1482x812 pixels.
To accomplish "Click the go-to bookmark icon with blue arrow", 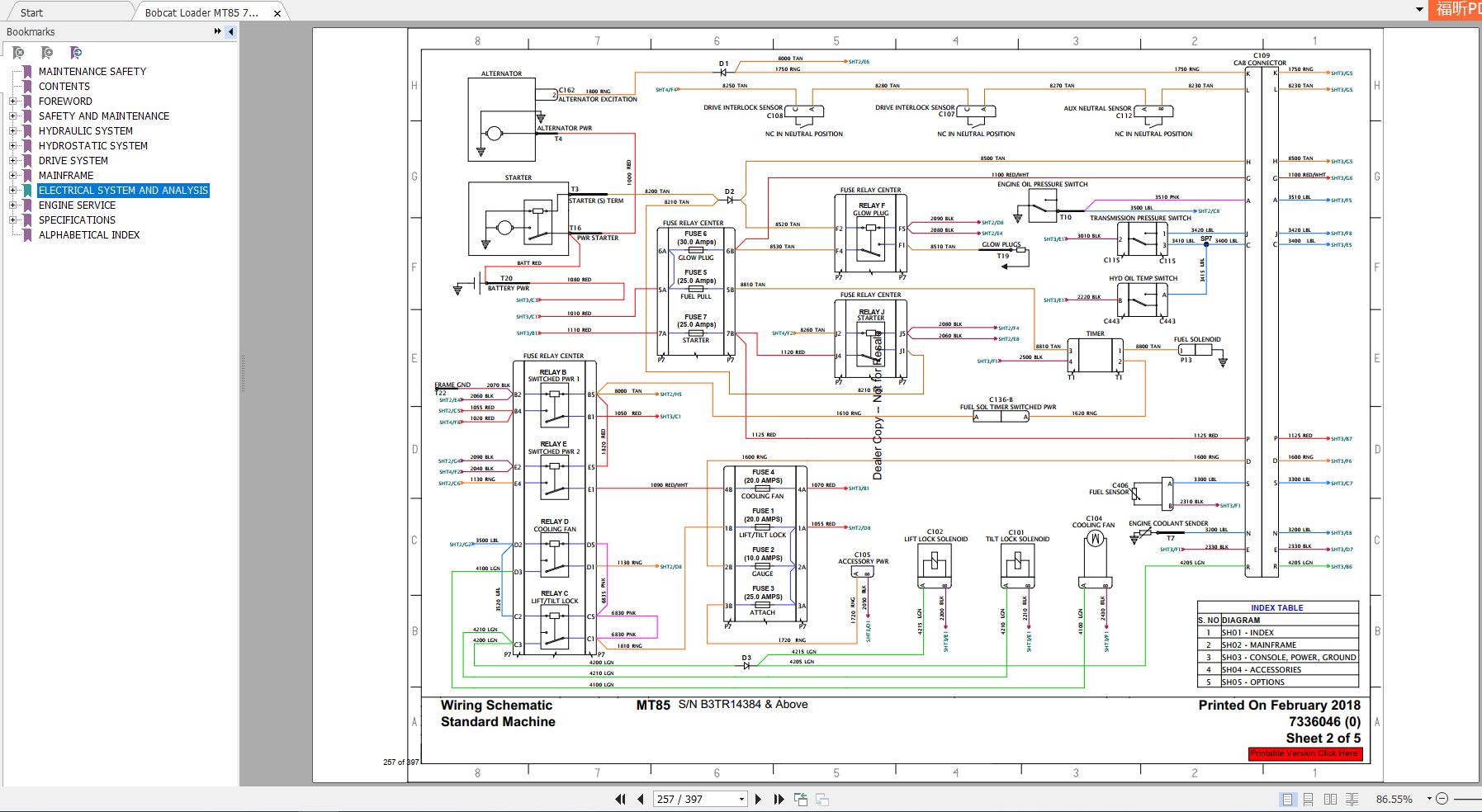I will (x=76, y=53).
